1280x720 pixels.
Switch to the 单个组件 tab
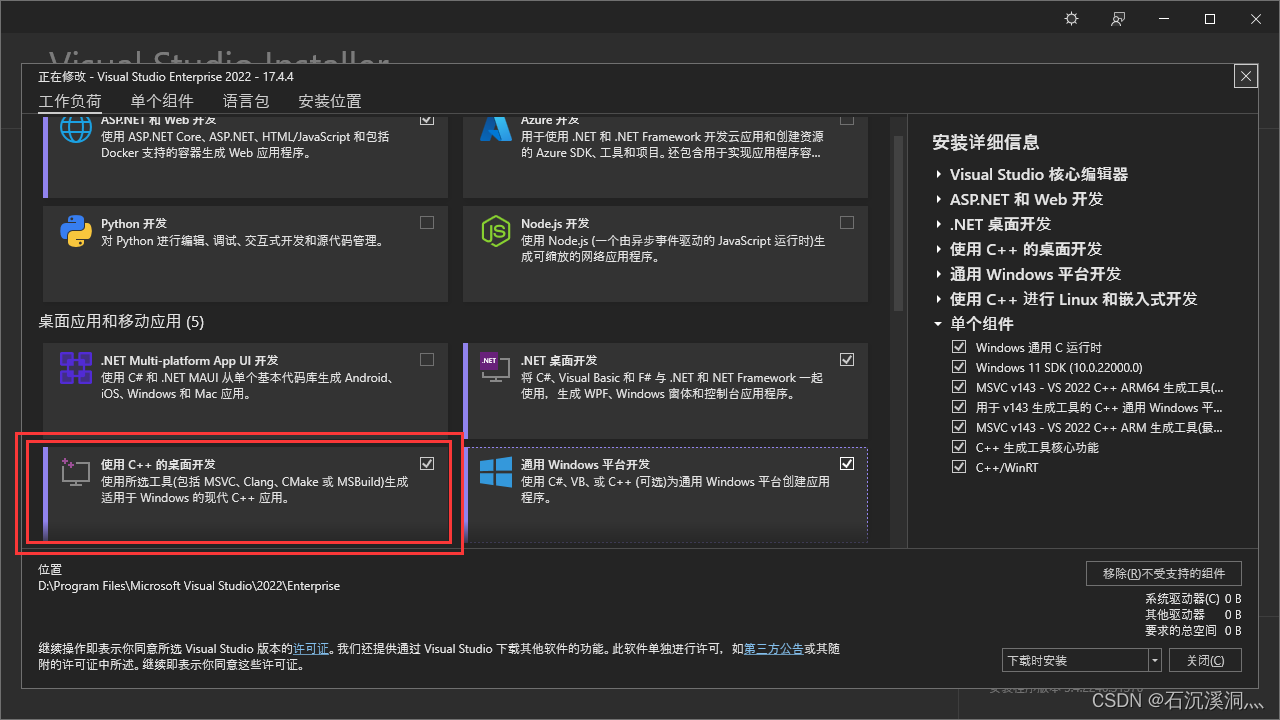[x=162, y=101]
